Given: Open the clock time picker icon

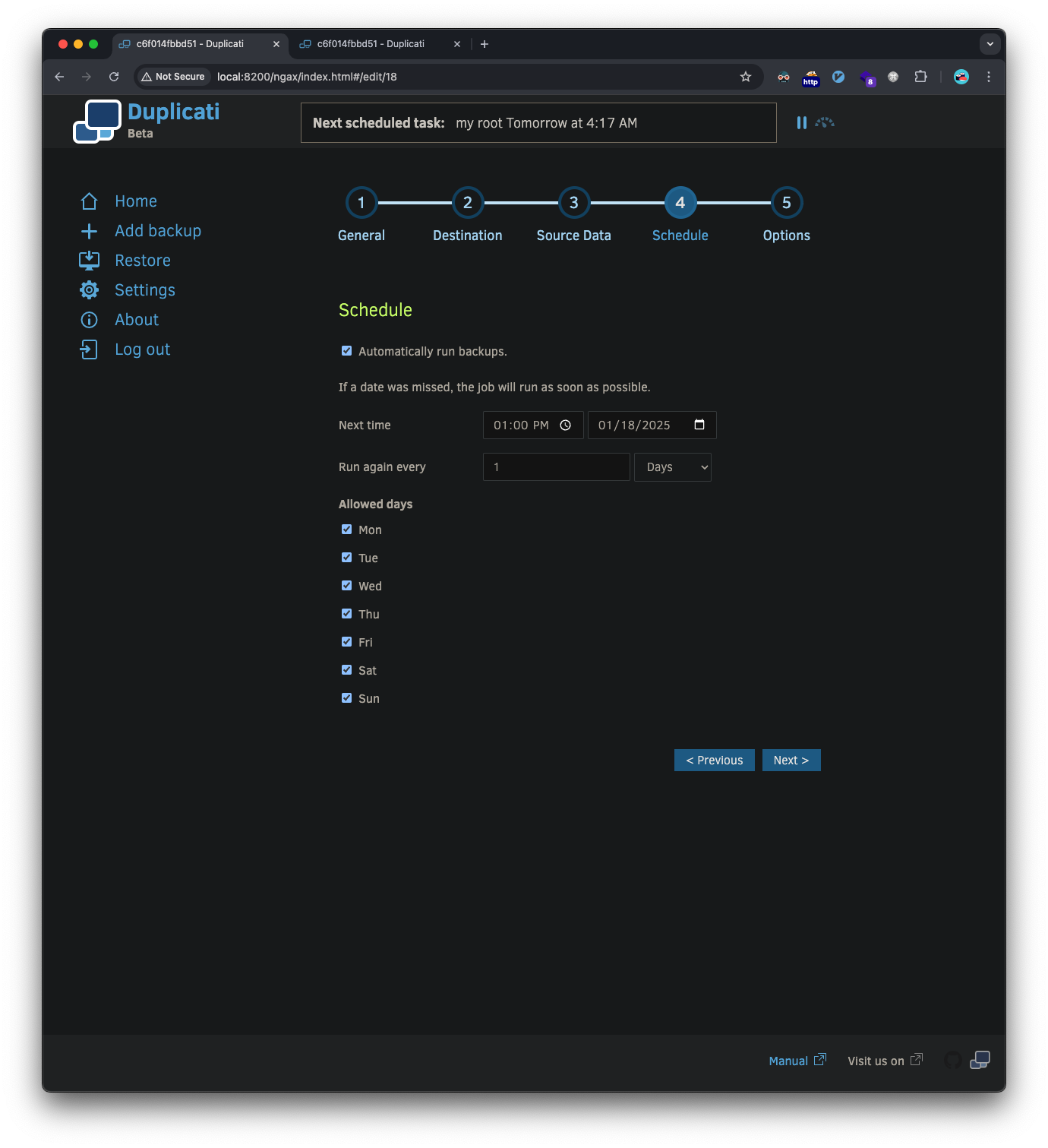Looking at the screenshot, I should click(565, 425).
